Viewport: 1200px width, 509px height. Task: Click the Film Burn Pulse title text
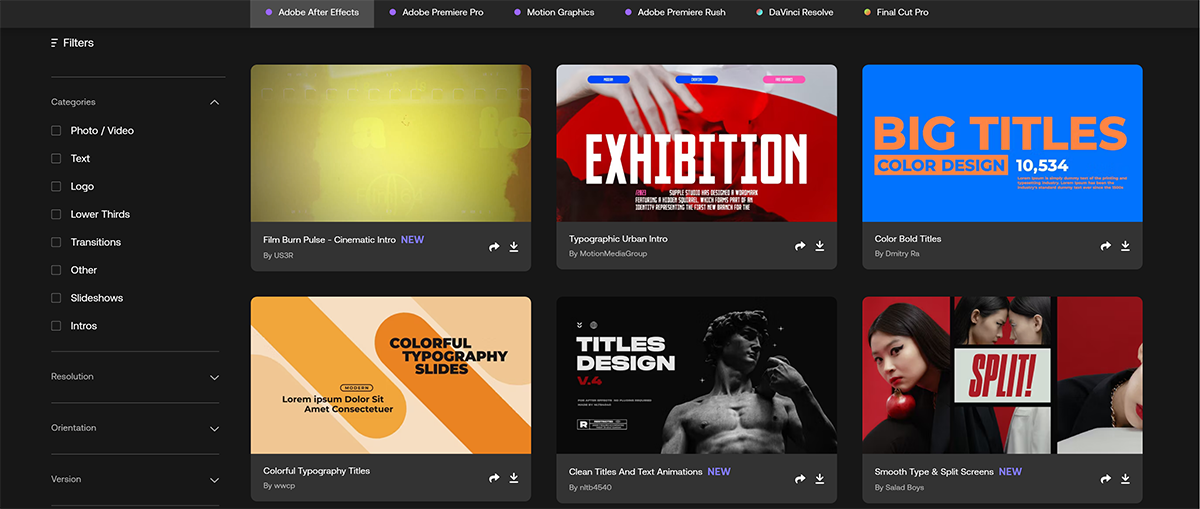pos(329,240)
